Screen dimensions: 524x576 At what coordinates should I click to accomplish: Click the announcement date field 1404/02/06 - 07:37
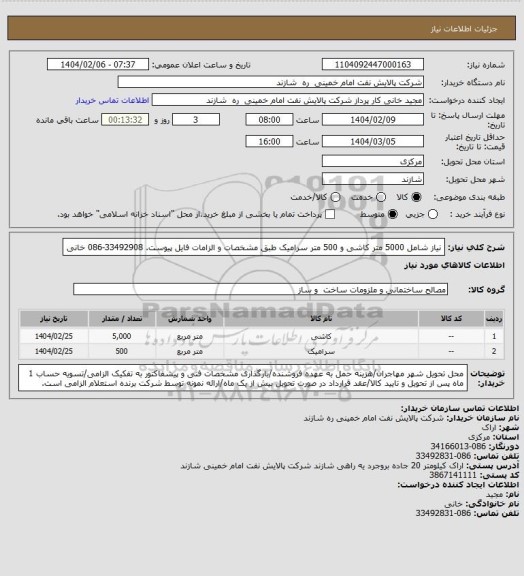(x=98, y=64)
